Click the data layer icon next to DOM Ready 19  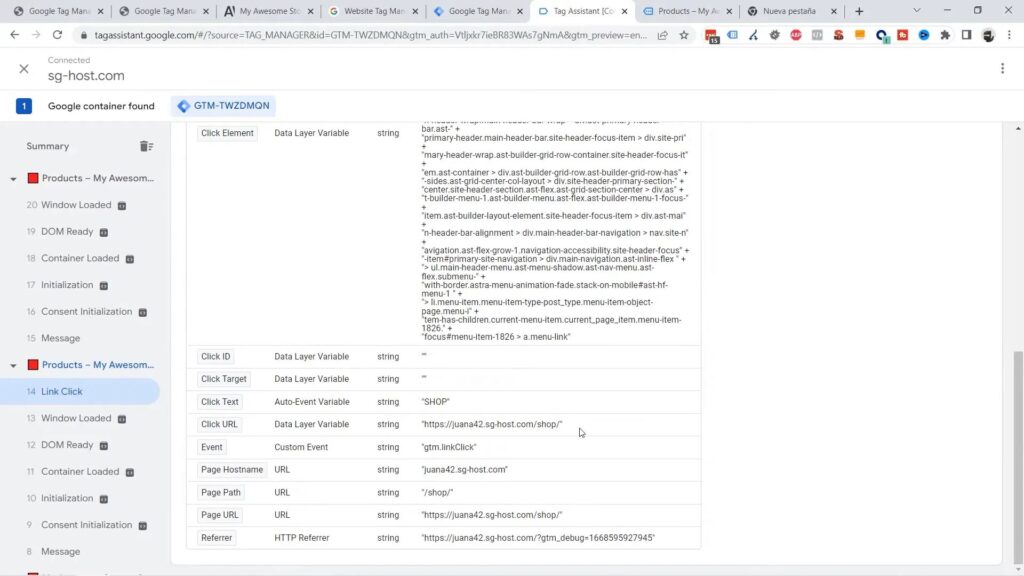104,232
